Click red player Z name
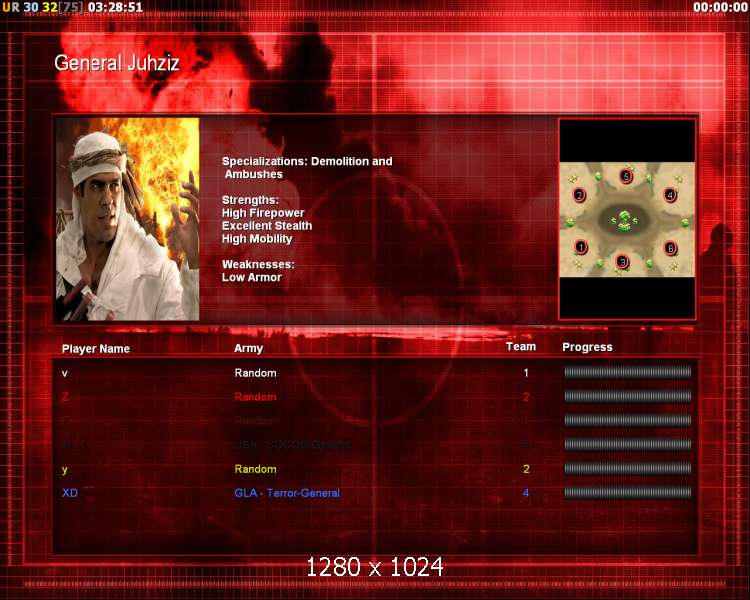This screenshot has width=750, height=600. (65, 397)
